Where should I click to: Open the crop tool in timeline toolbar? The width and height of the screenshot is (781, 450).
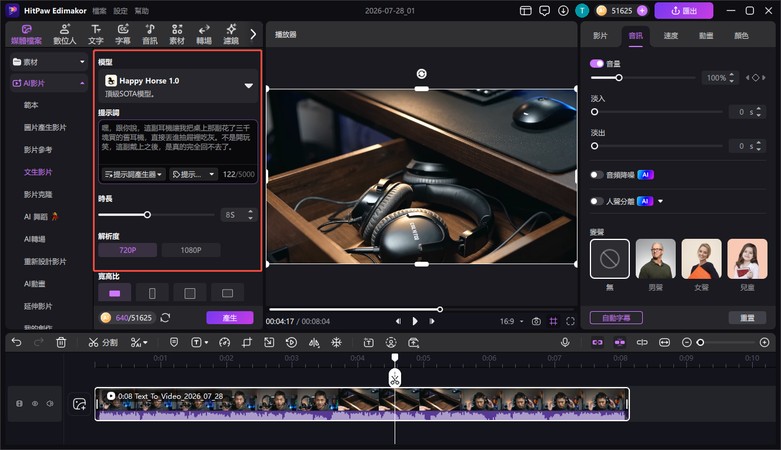(247, 342)
